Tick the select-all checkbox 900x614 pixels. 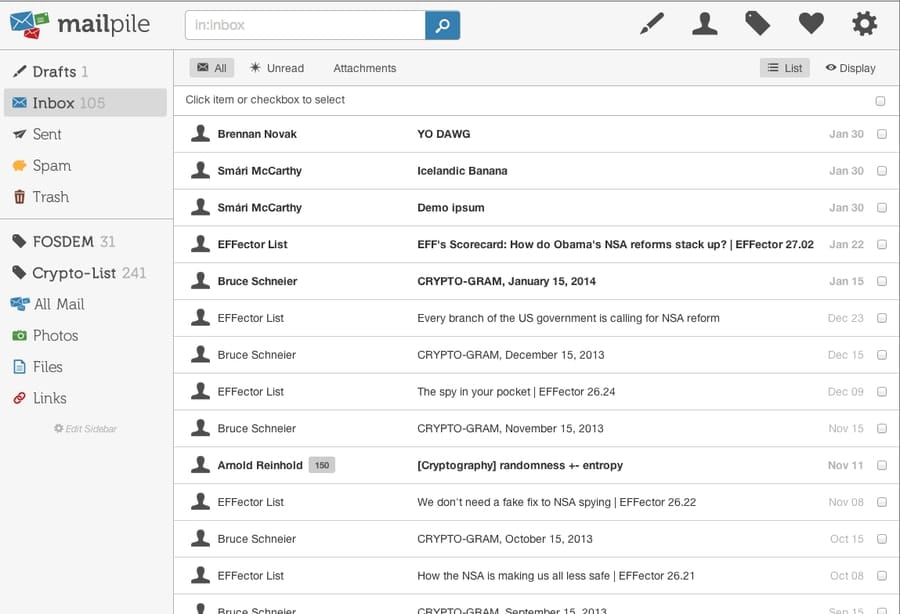(x=880, y=101)
